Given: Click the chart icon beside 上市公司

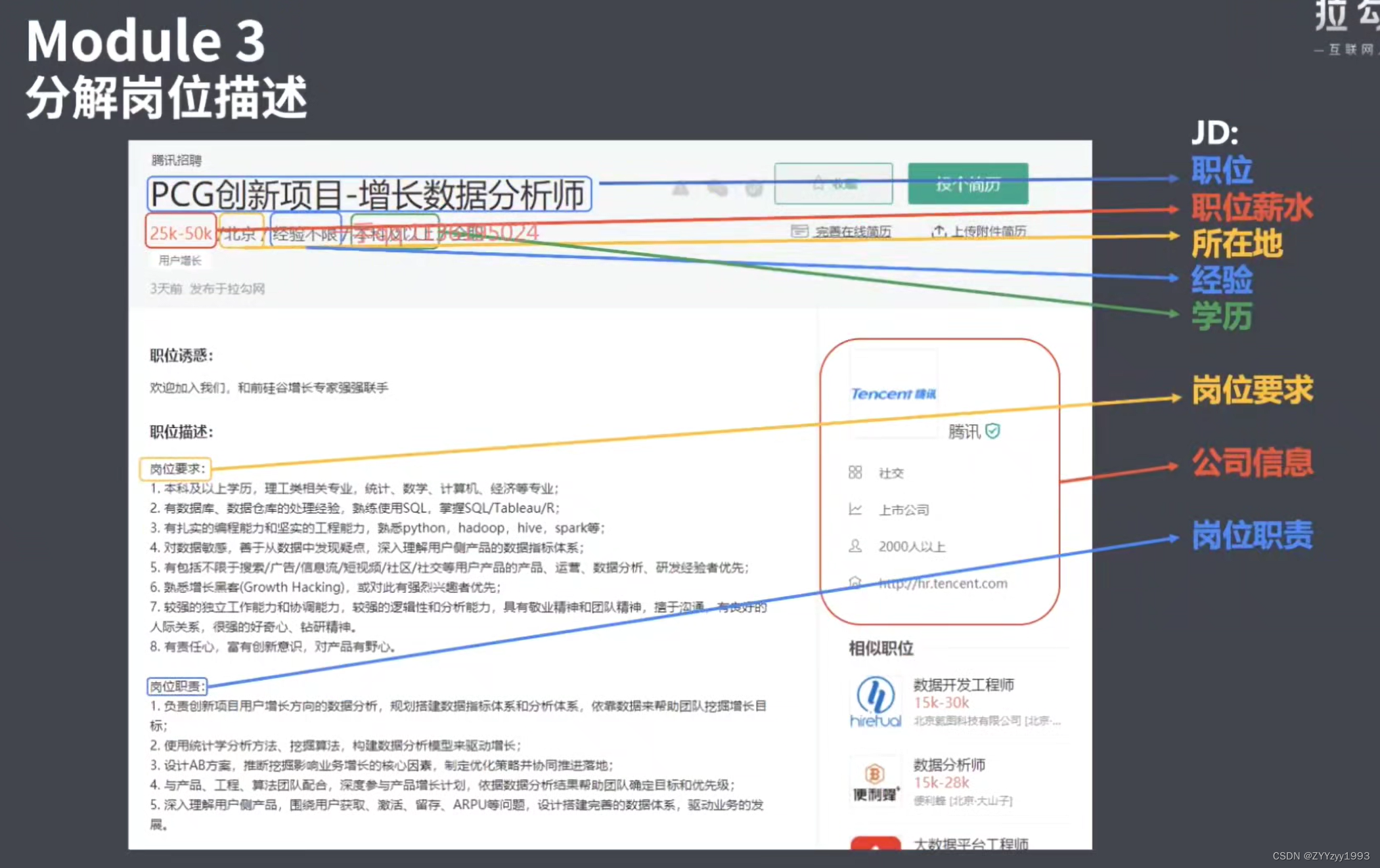Looking at the screenshot, I should [855, 509].
